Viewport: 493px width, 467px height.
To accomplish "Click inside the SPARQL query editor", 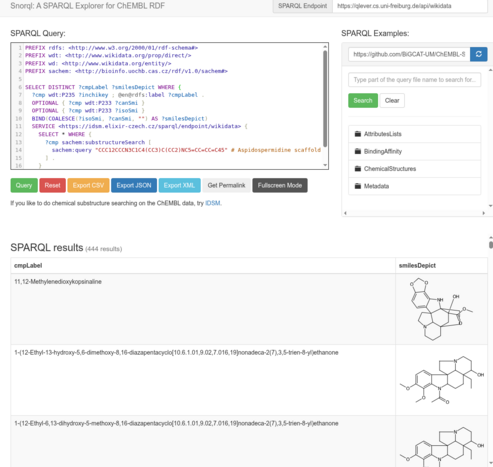I will click(169, 106).
